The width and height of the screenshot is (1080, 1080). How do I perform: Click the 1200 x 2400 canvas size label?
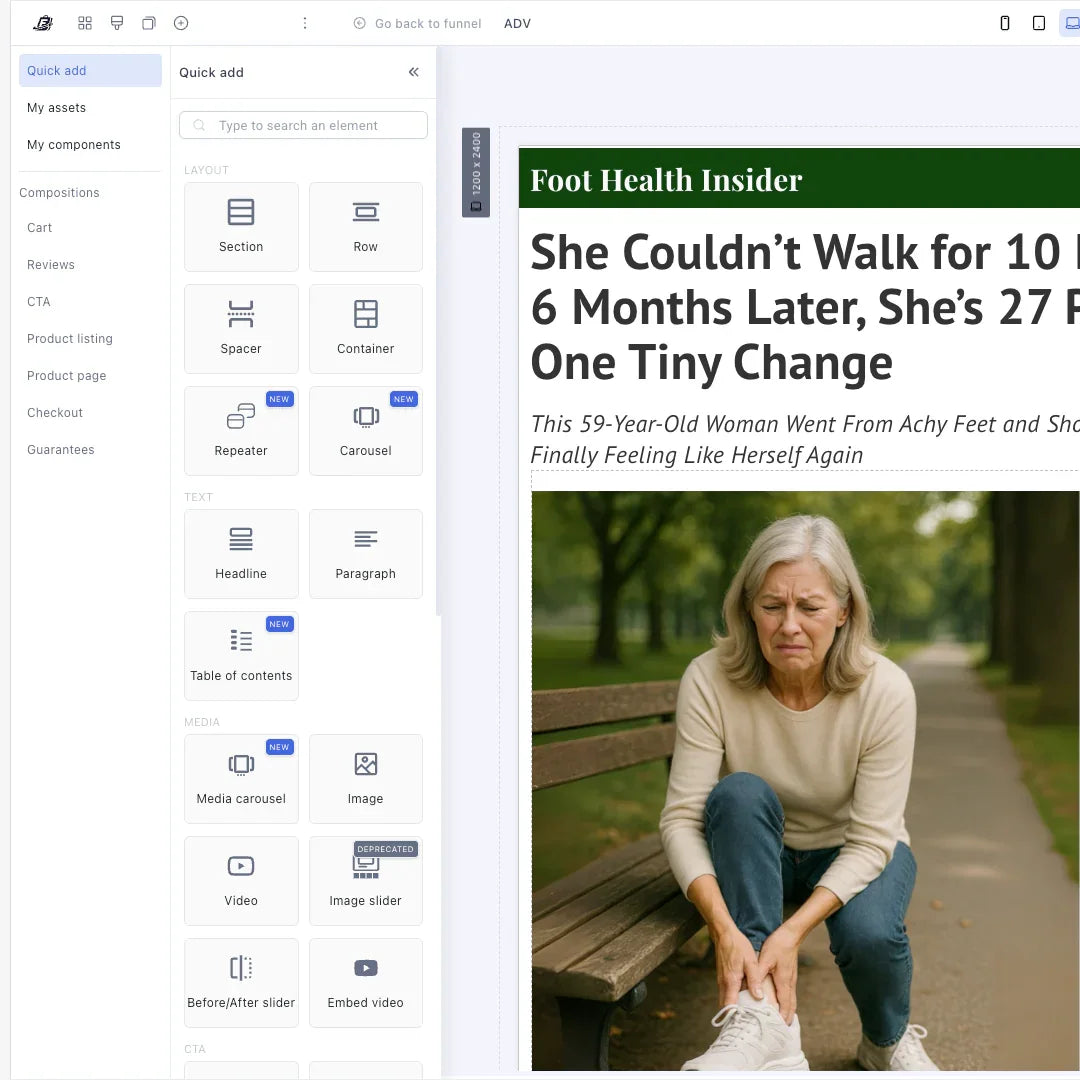(x=476, y=172)
